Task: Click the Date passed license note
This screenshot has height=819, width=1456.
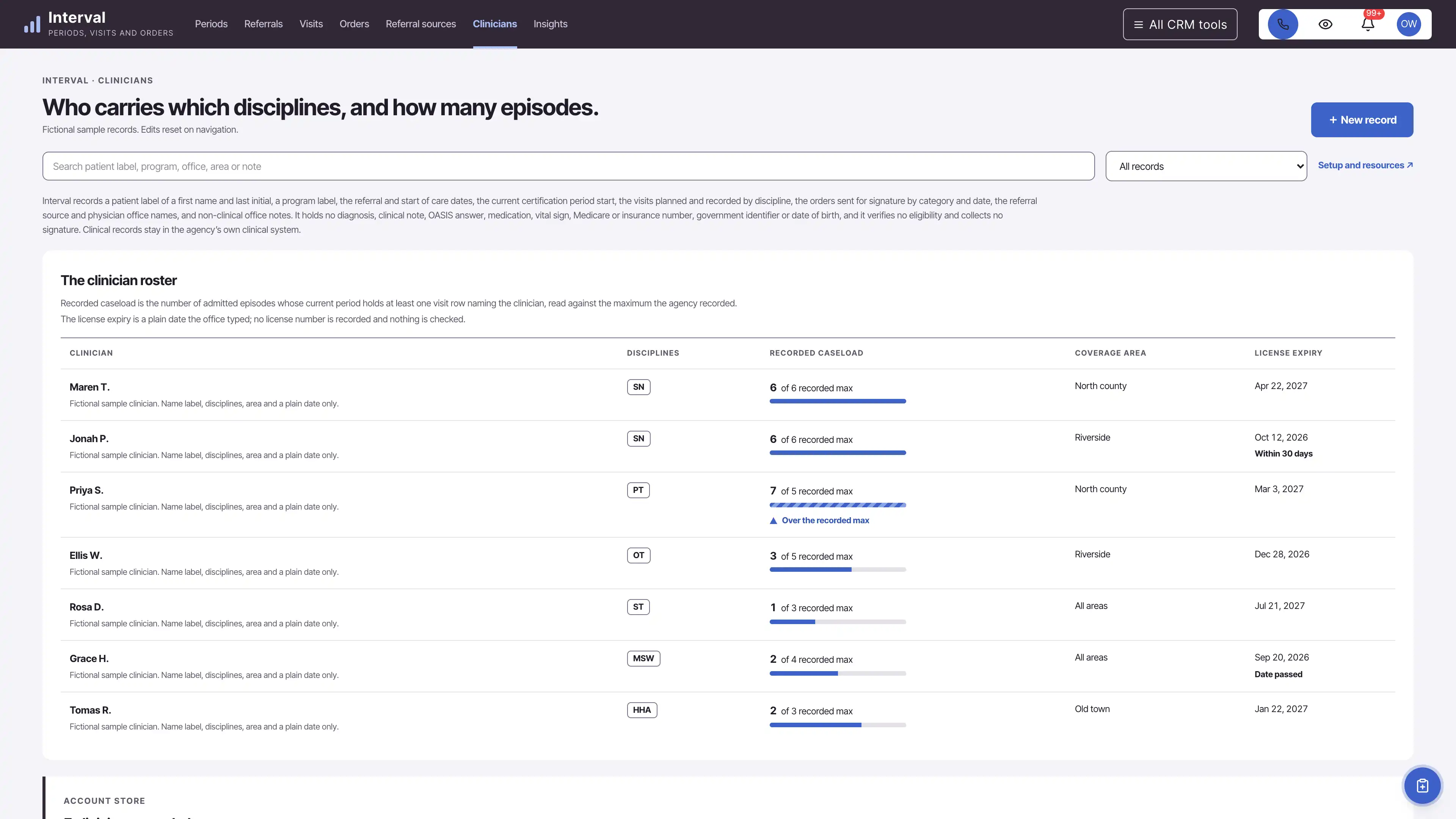Action: (1279, 674)
